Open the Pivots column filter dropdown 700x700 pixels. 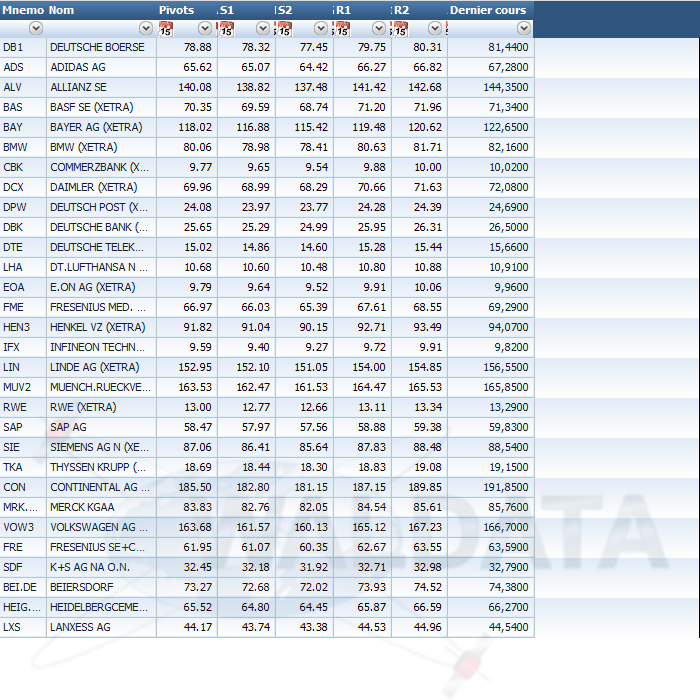204,29
